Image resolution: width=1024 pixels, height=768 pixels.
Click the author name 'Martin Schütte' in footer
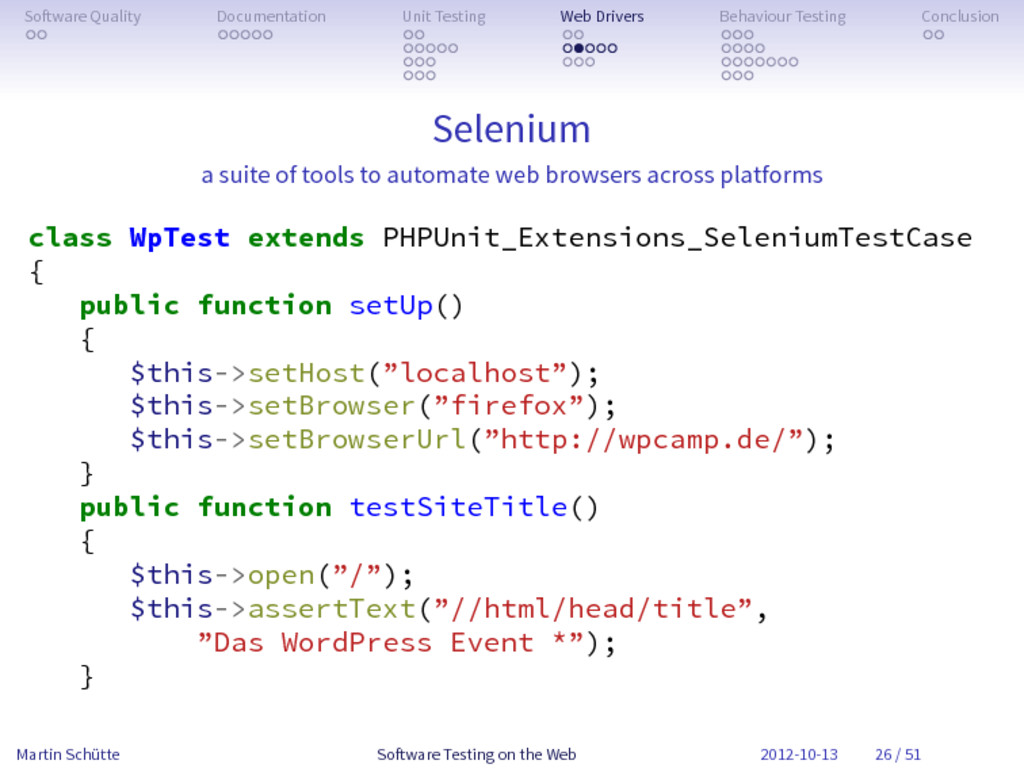(x=68, y=754)
